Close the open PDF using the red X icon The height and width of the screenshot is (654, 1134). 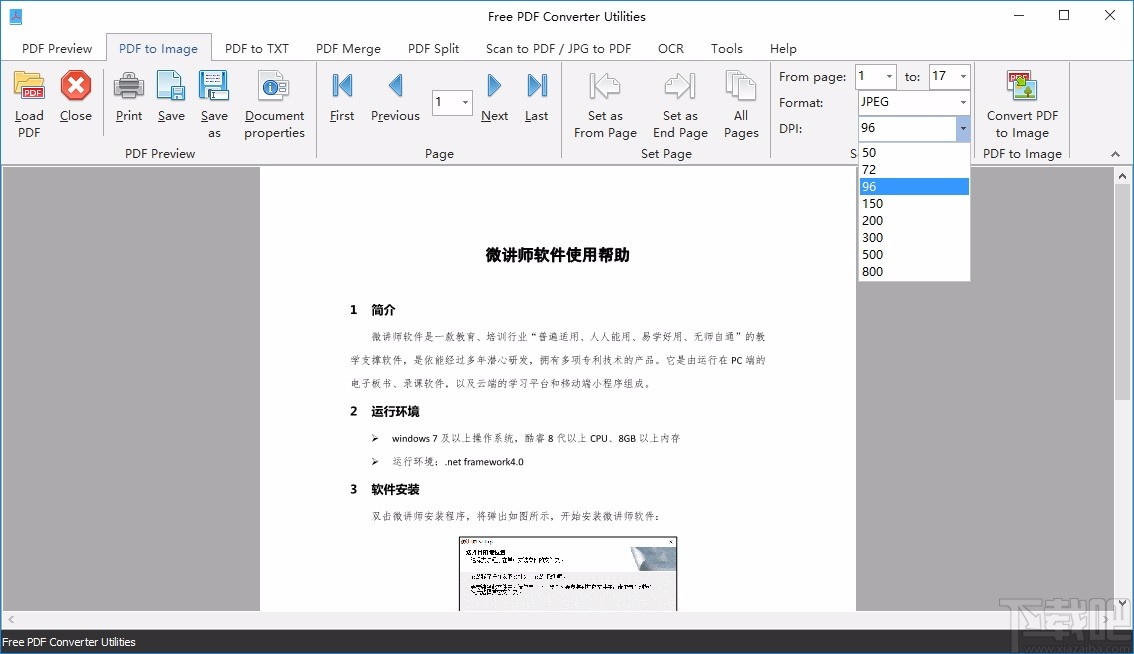tap(76, 86)
